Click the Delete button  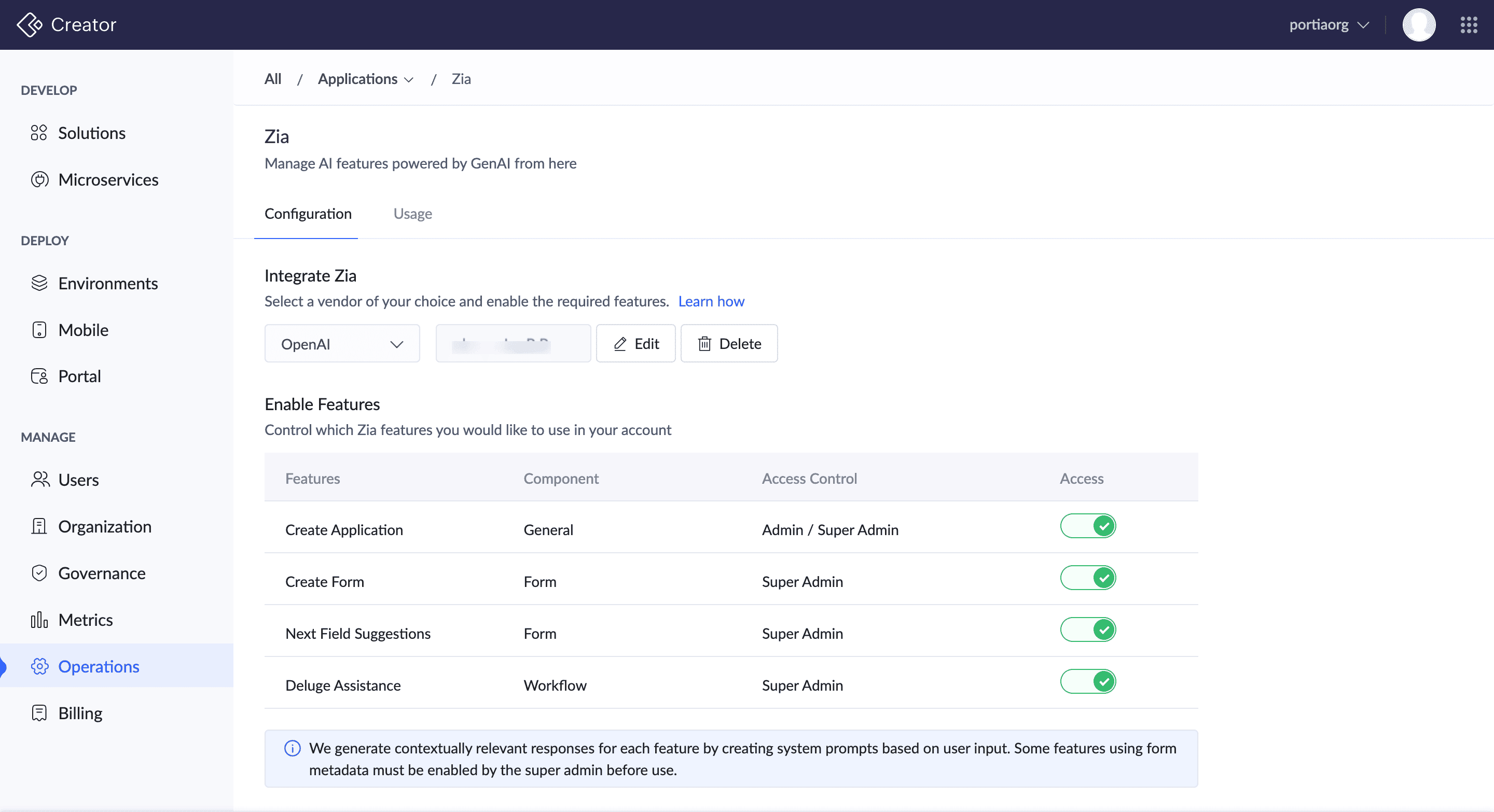[729, 344]
